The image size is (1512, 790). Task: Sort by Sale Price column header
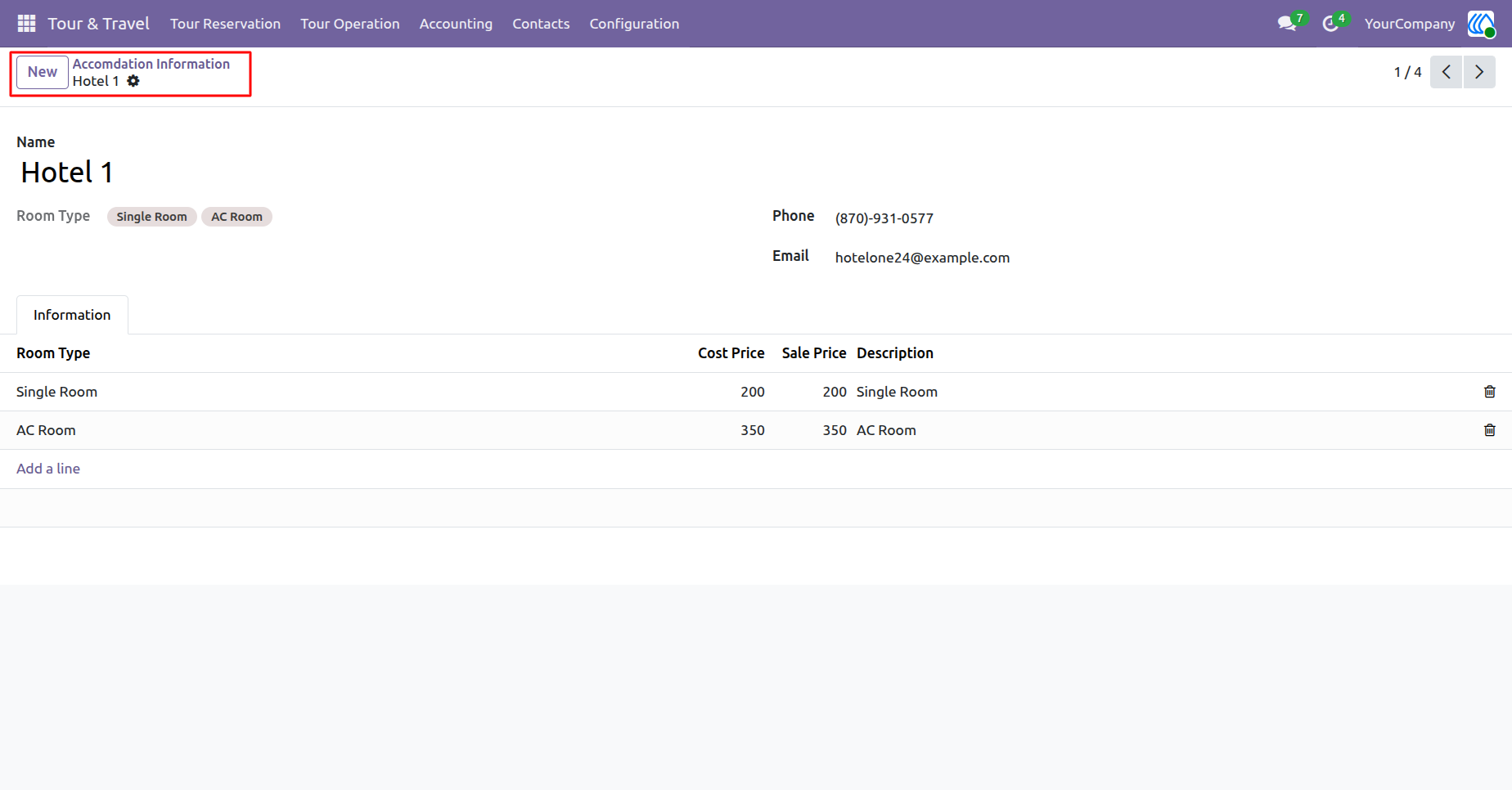click(813, 353)
